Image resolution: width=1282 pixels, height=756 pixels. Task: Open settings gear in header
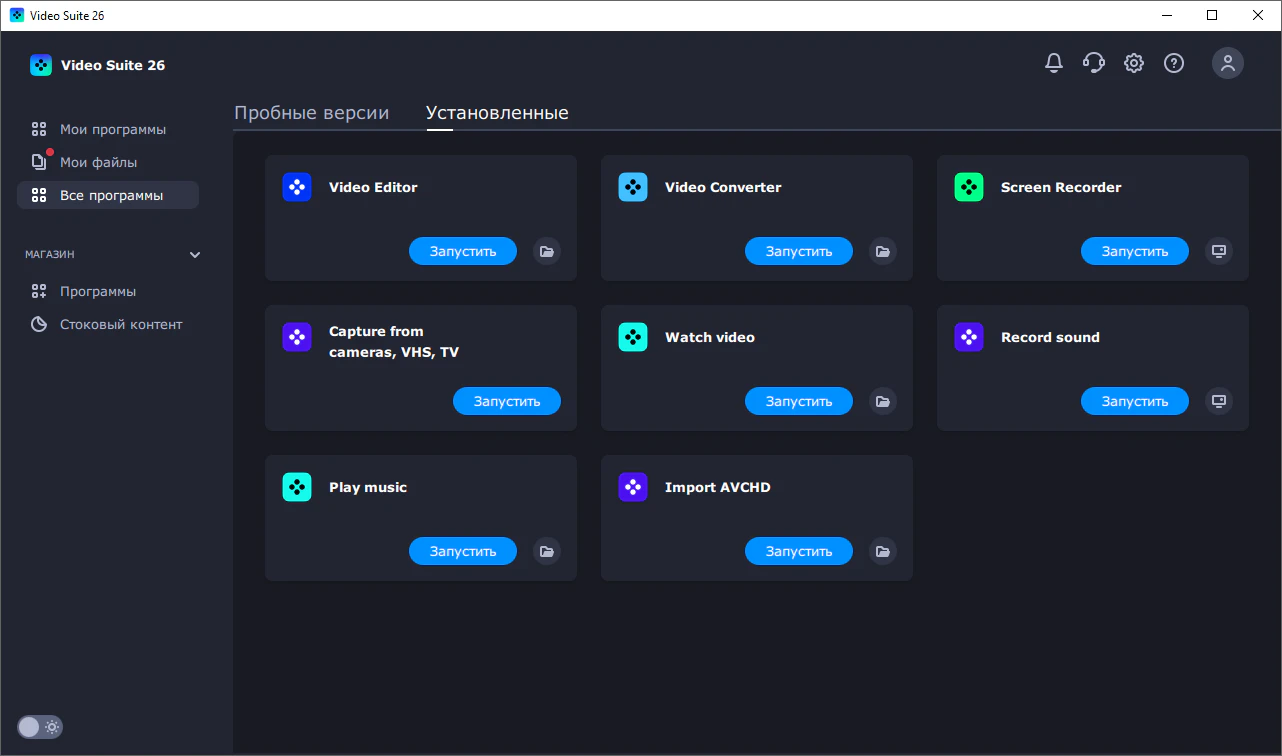(x=1134, y=63)
